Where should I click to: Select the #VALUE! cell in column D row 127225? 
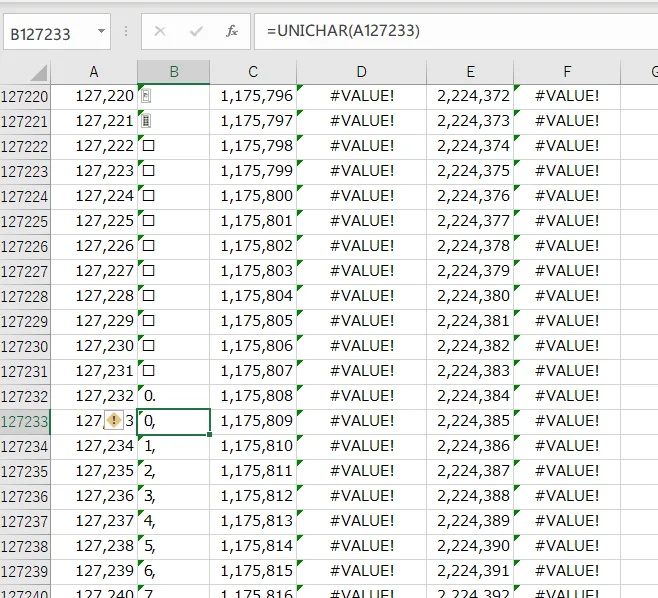[361, 221]
